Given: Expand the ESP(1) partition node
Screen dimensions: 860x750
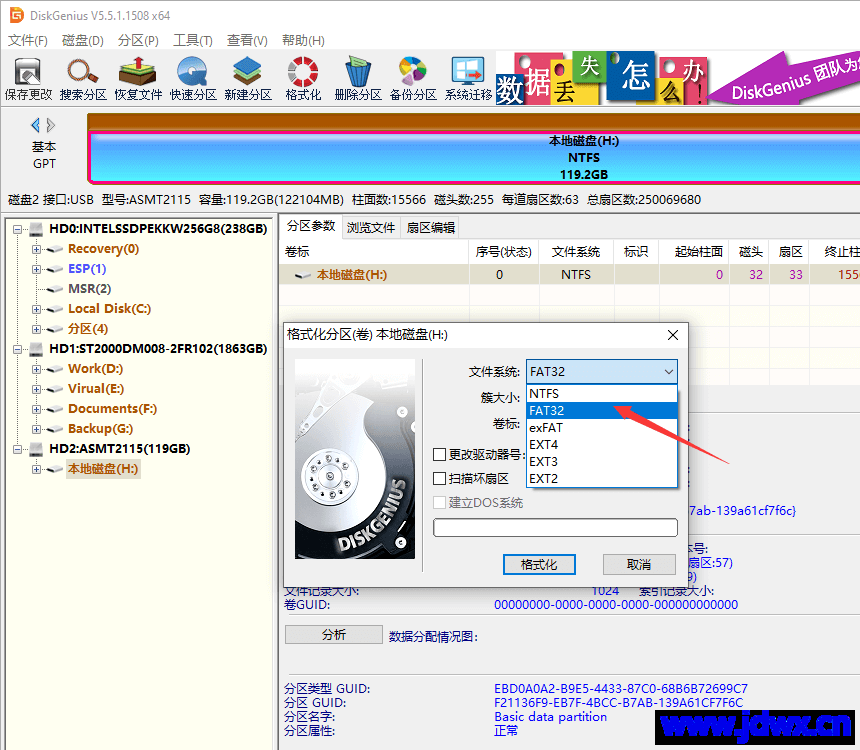Looking at the screenshot, I should pos(36,269).
